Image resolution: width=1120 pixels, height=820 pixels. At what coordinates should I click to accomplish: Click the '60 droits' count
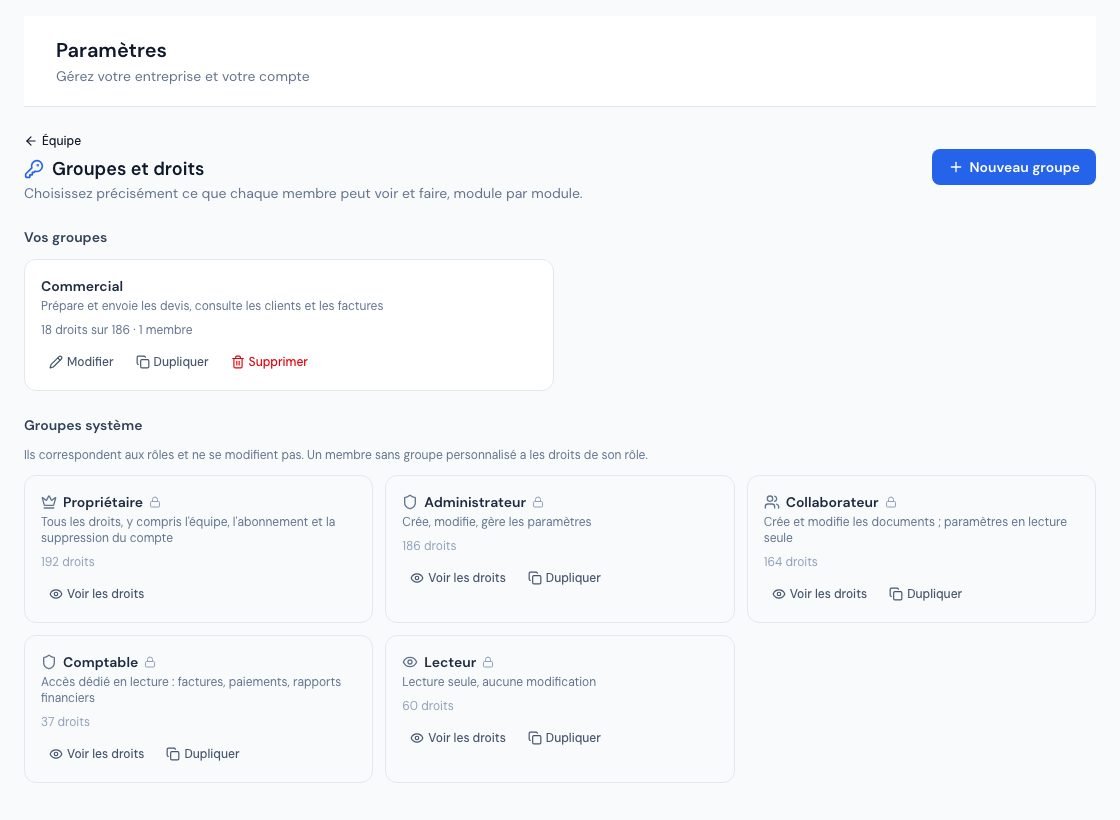click(x=428, y=706)
